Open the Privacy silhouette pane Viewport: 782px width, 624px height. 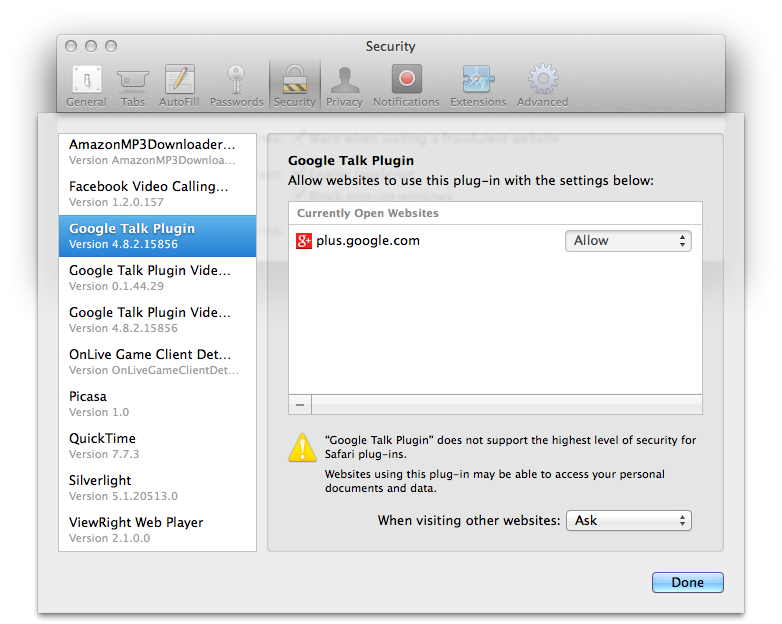coord(344,85)
